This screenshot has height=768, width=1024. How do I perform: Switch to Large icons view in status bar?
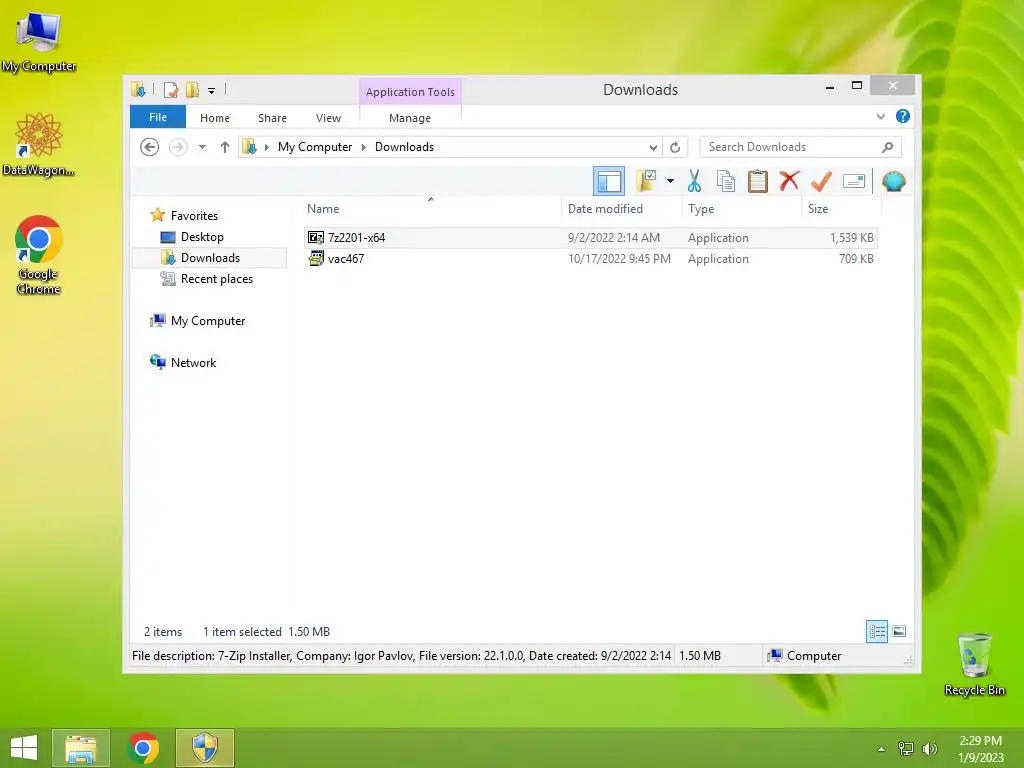(x=899, y=632)
